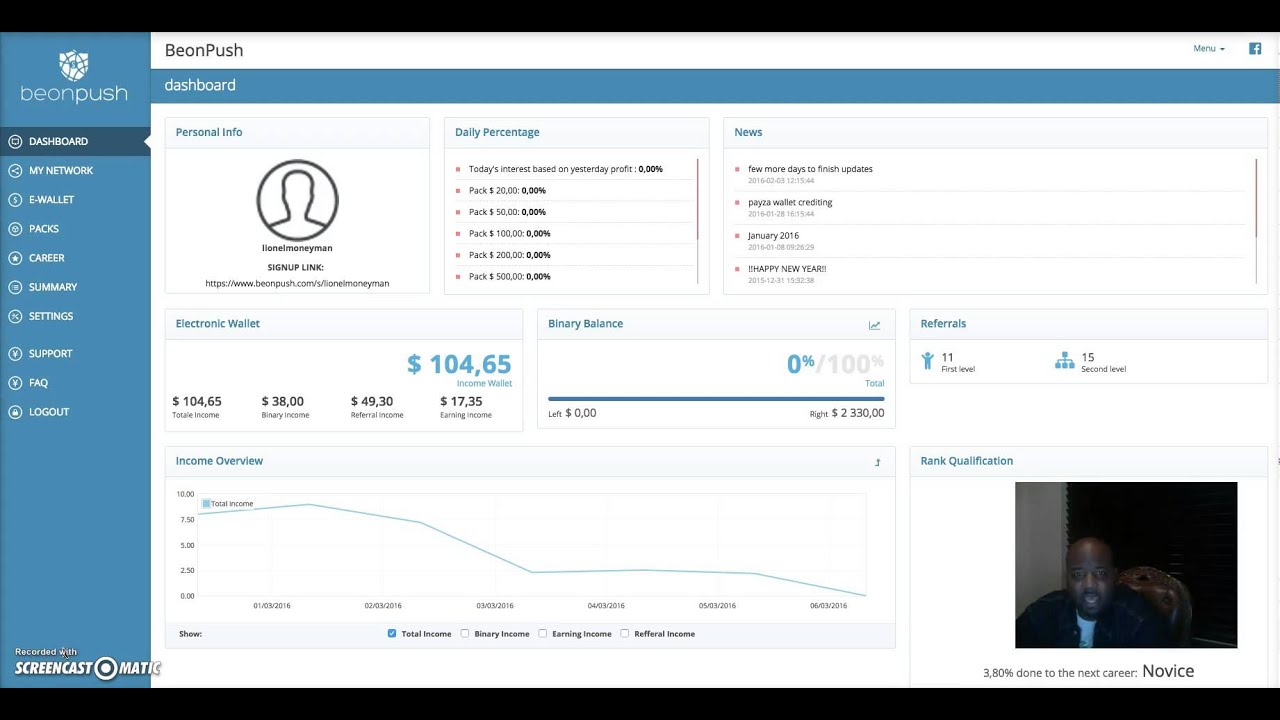Click the First level person icon
The image size is (1280, 720).
928,361
